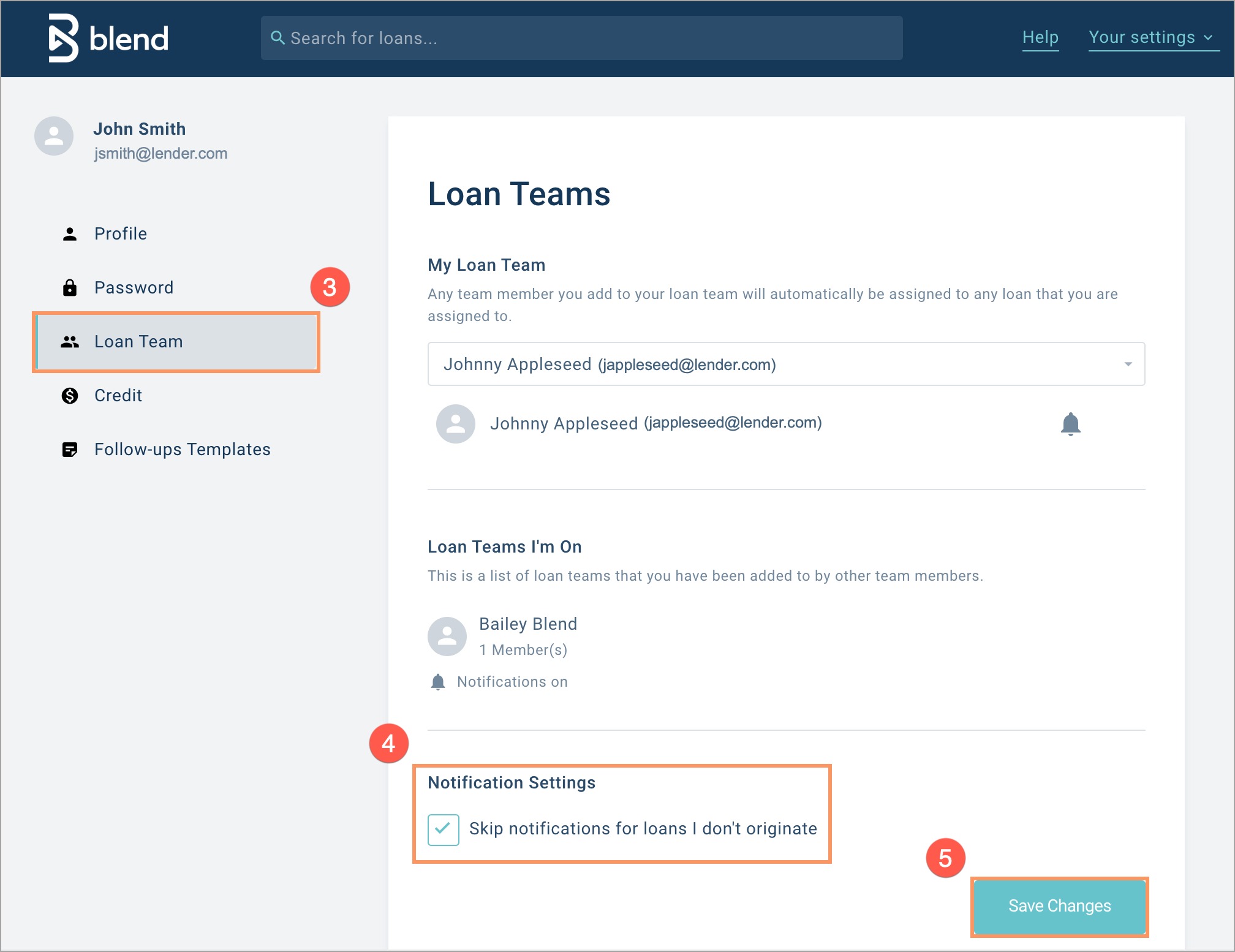Click the Your settings chevron arrow
Viewport: 1235px width, 952px height.
coord(1208,38)
